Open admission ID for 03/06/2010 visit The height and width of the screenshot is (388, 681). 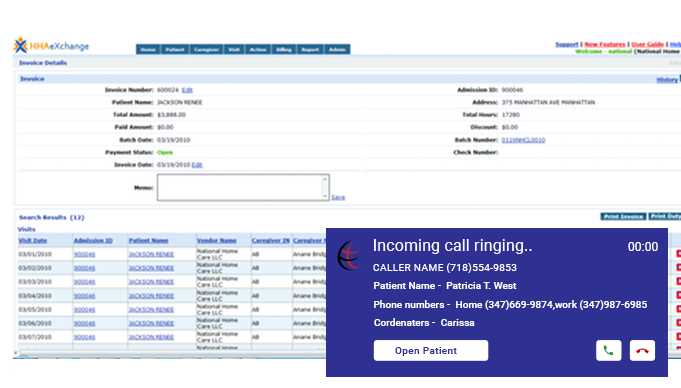(x=84, y=324)
